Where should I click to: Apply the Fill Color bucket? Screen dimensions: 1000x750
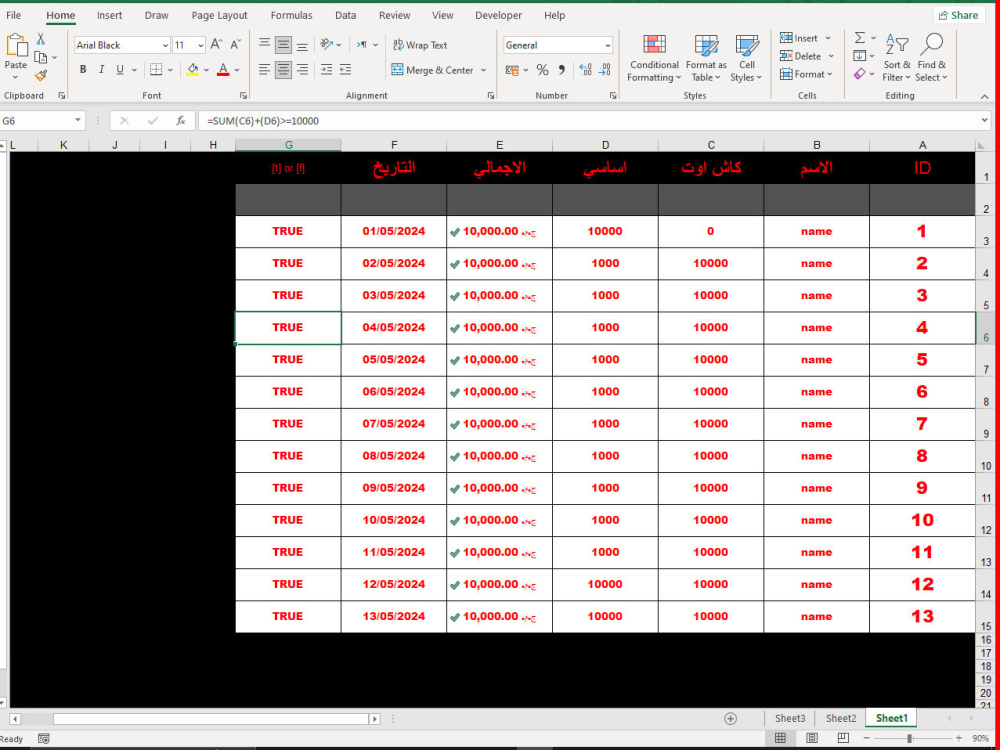click(x=193, y=70)
